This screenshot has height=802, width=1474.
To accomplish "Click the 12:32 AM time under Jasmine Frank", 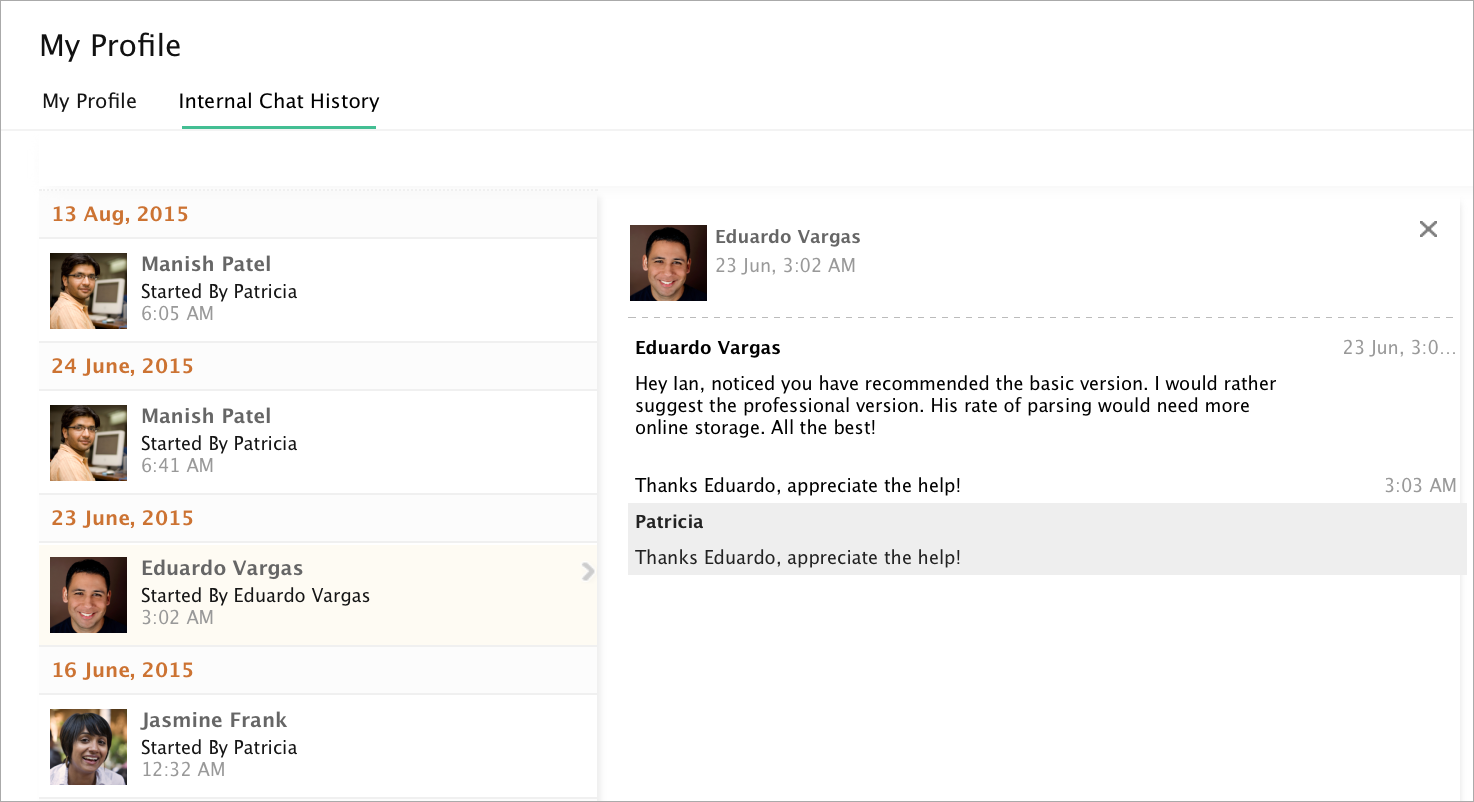I will point(182,770).
